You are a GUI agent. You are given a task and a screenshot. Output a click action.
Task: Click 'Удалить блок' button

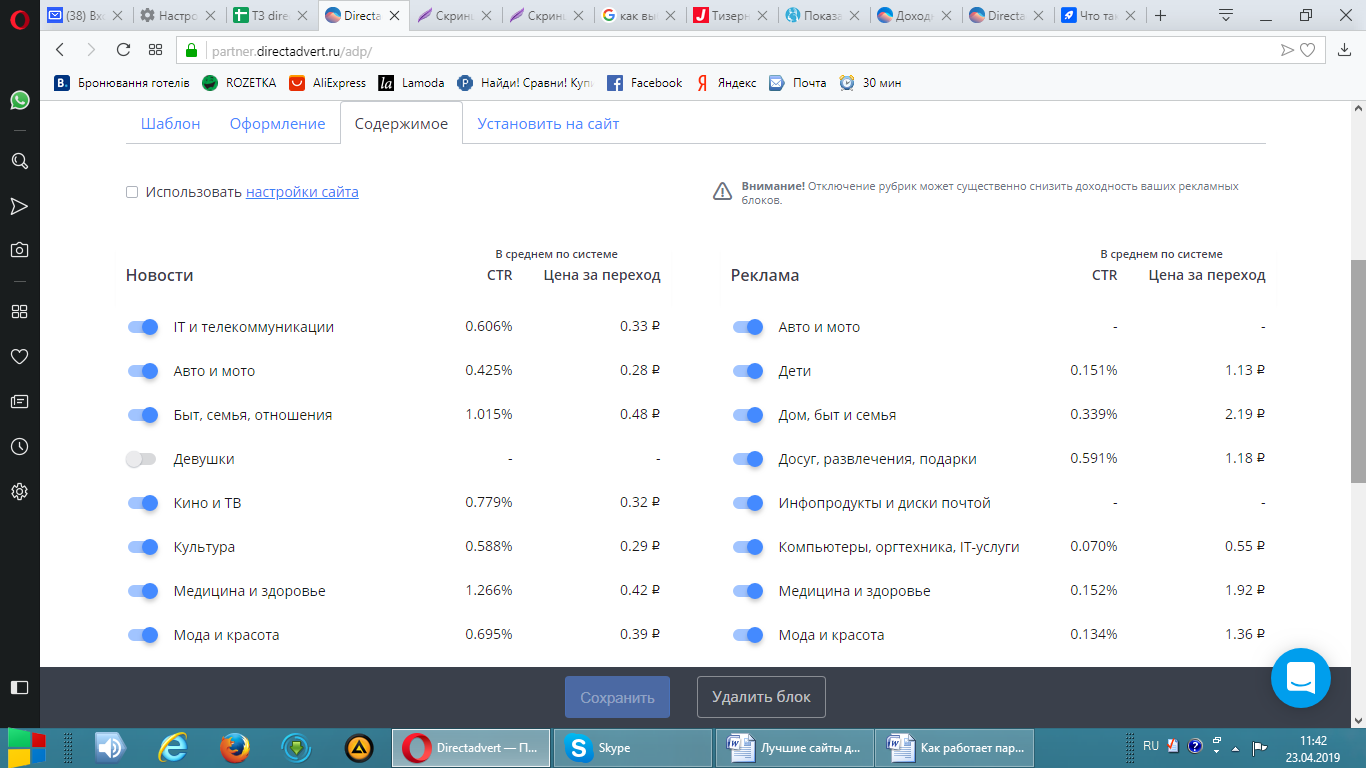pyautogui.click(x=761, y=697)
